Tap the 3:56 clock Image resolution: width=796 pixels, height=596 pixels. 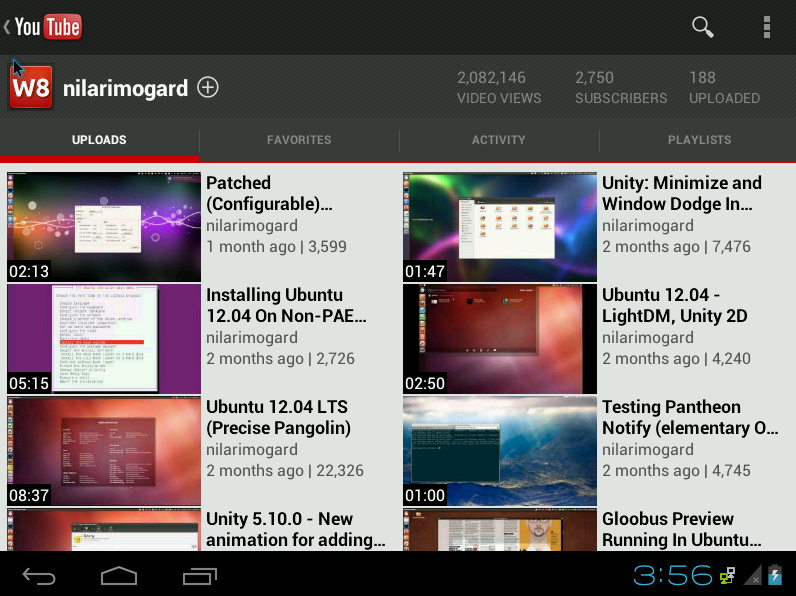[673, 575]
